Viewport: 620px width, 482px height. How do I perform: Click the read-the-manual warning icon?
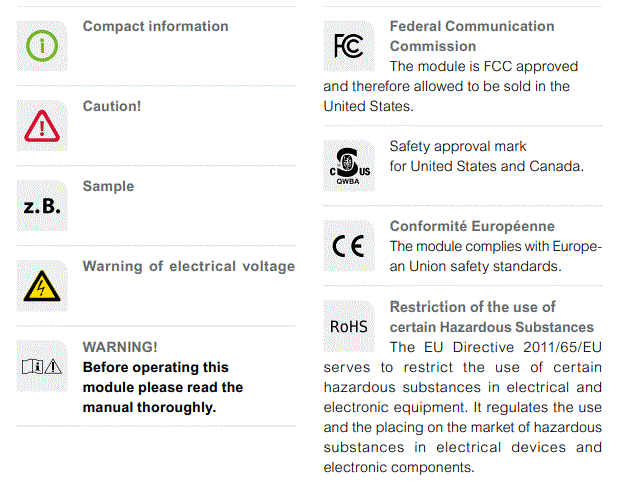pos(42,367)
